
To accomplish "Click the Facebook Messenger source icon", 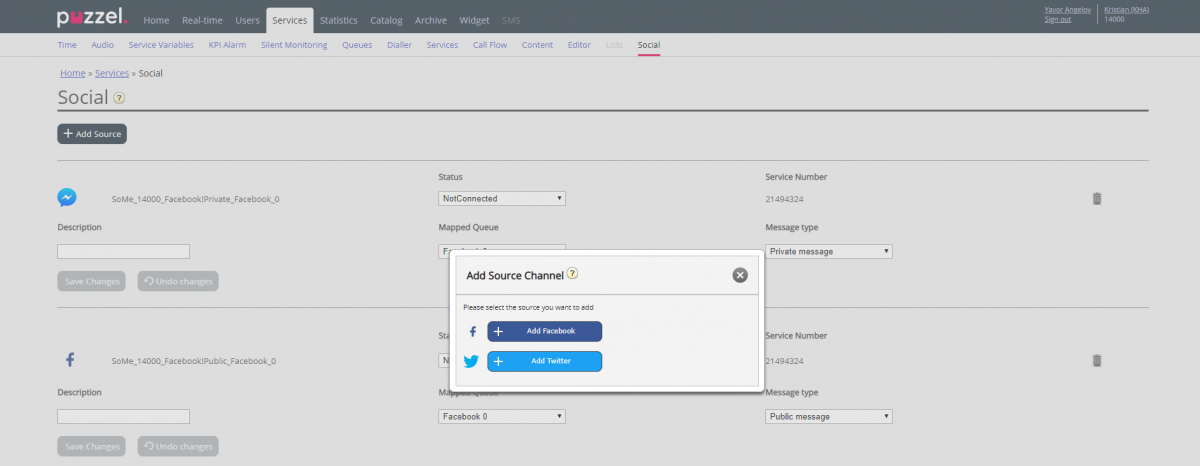I will [x=67, y=198].
